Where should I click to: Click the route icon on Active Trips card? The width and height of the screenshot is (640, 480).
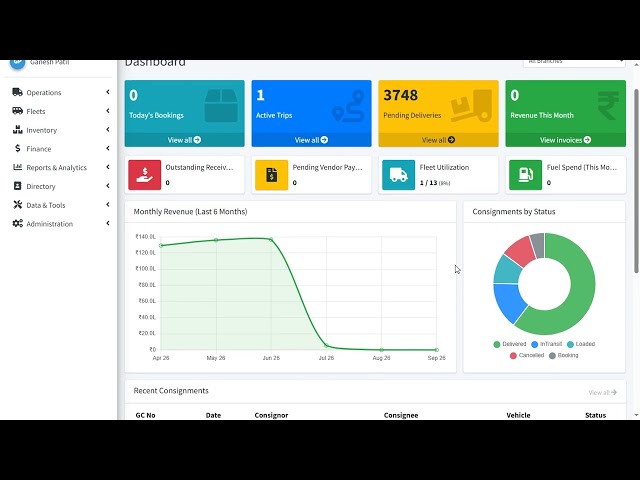click(348, 106)
